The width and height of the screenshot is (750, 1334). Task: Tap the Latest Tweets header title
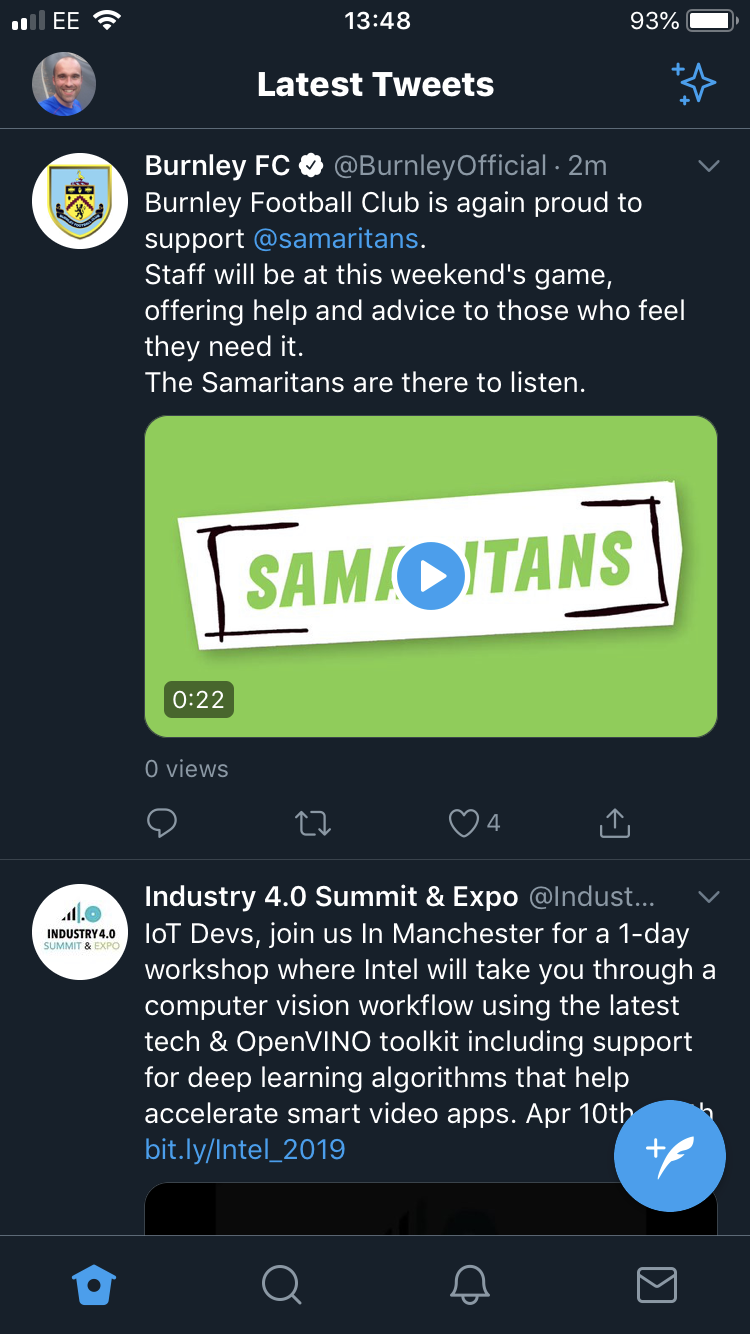tap(375, 85)
